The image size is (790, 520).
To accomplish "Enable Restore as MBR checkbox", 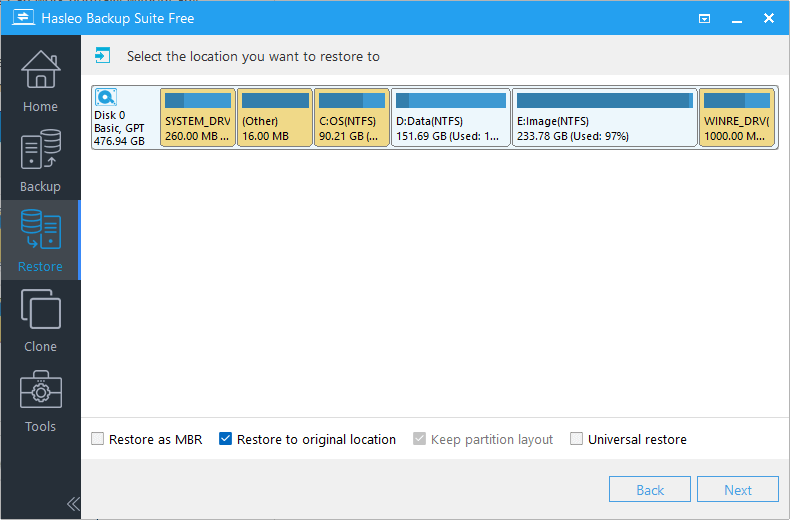I will tap(98, 439).
